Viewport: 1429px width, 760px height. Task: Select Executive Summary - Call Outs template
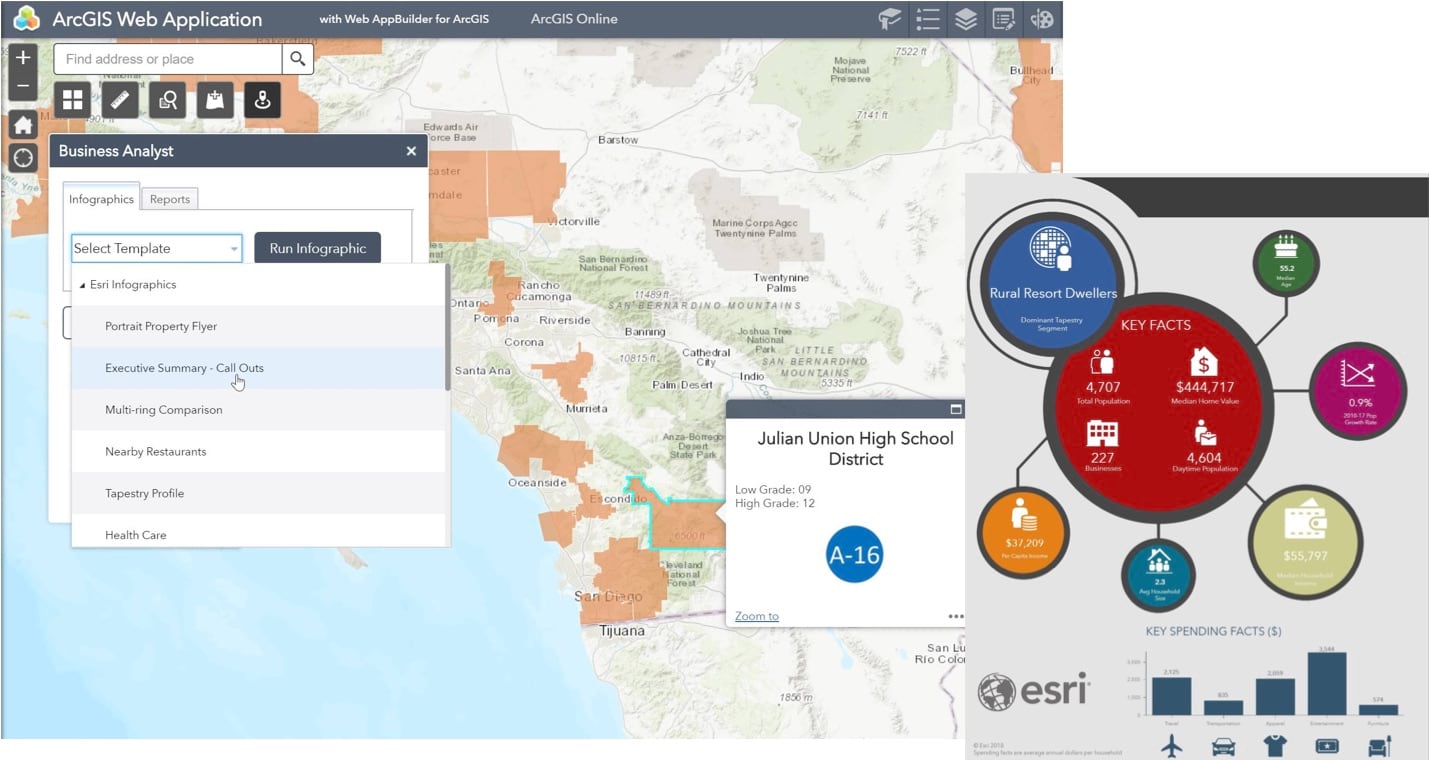pyautogui.click(x=183, y=368)
